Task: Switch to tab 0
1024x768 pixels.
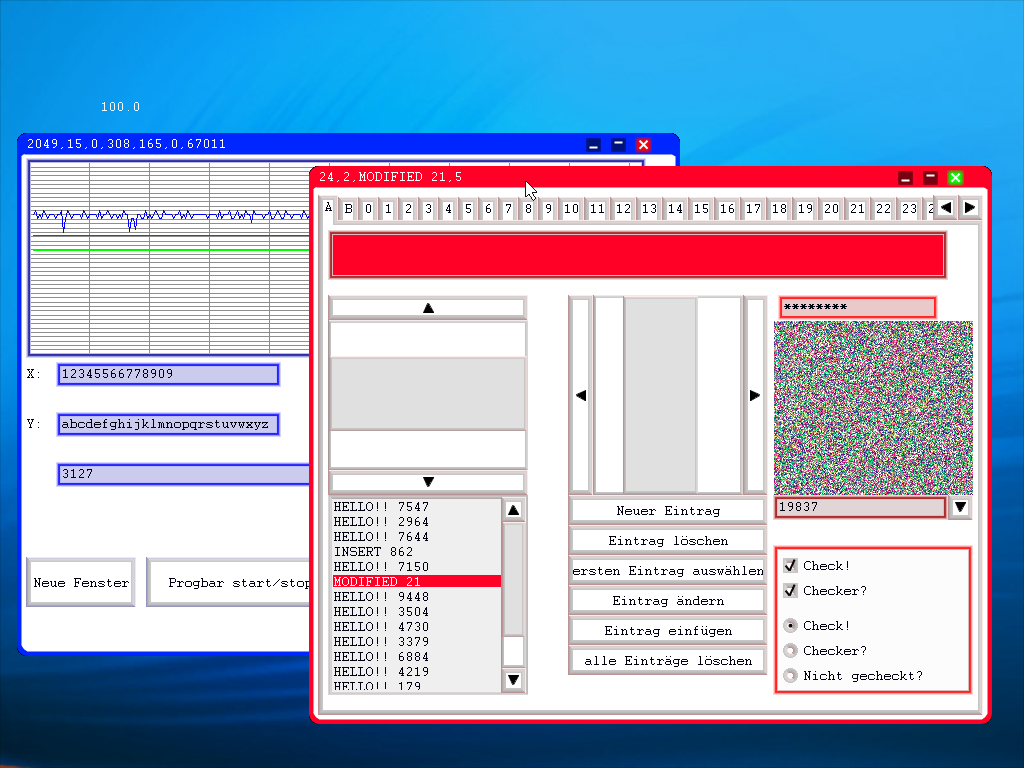Action: pos(368,209)
